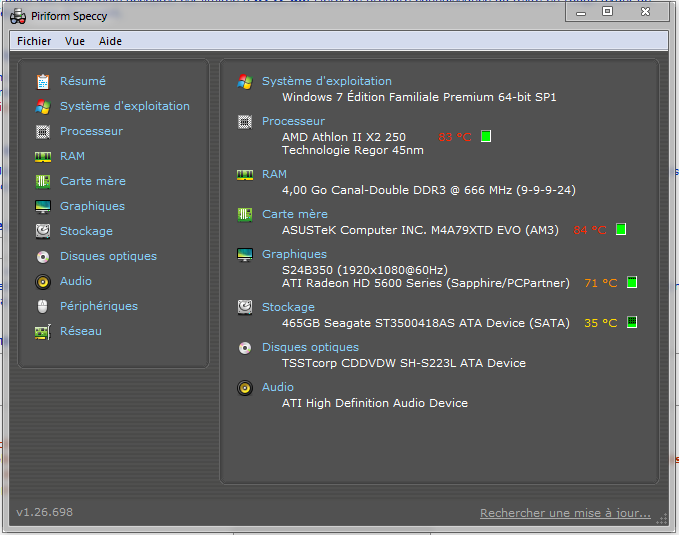The image size is (679, 536).
Task: Click the Stockage heading in summary panel
Action: tap(288, 307)
